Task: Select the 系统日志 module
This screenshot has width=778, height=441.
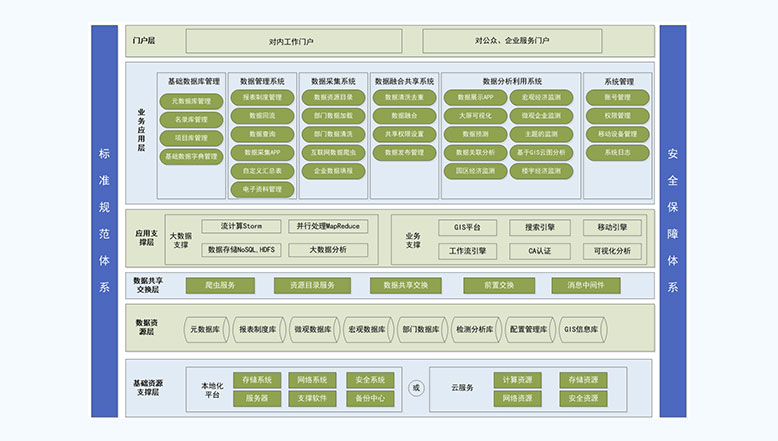Action: tap(617, 152)
